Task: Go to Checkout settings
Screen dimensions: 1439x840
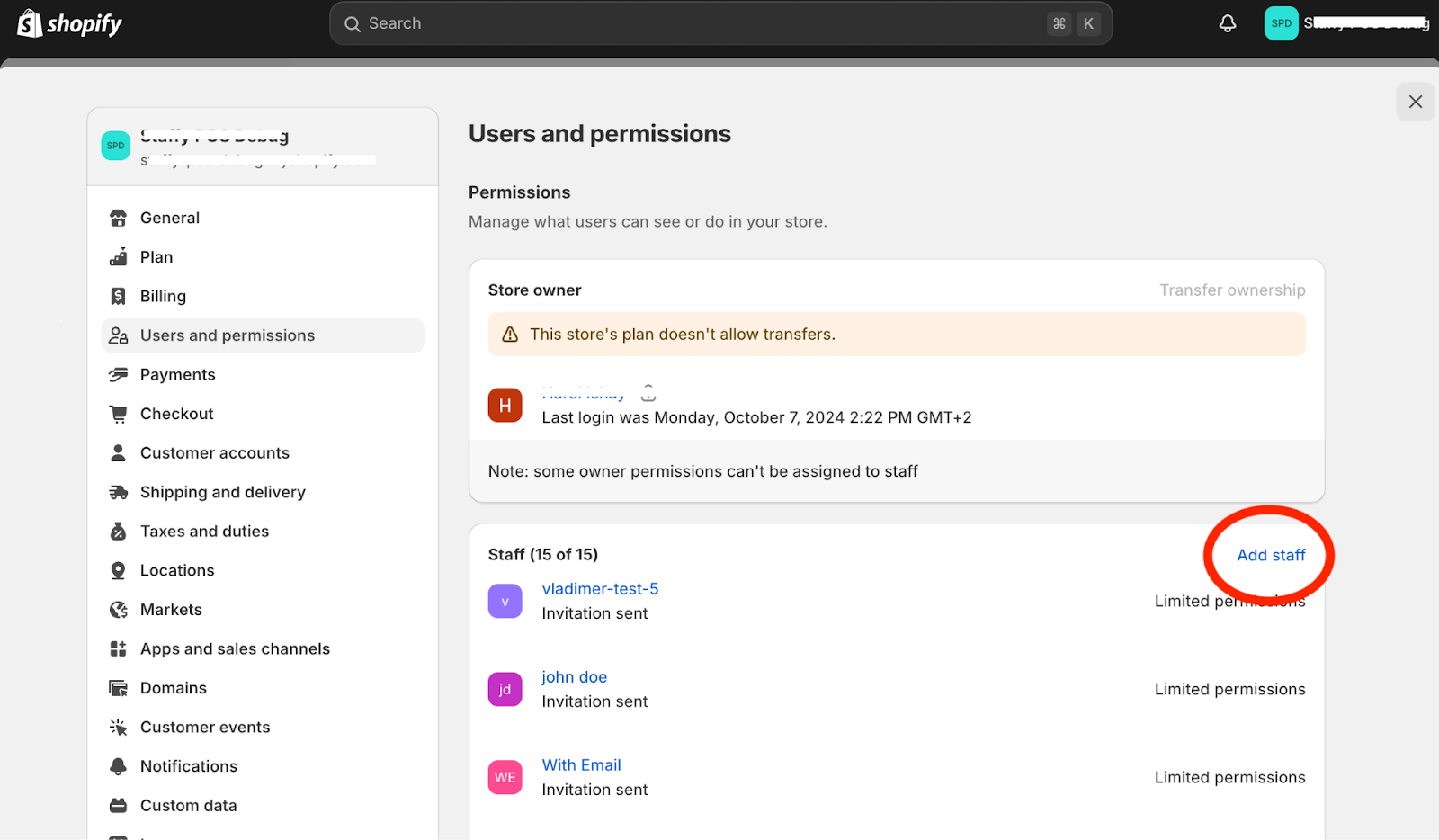Action: 263,414
